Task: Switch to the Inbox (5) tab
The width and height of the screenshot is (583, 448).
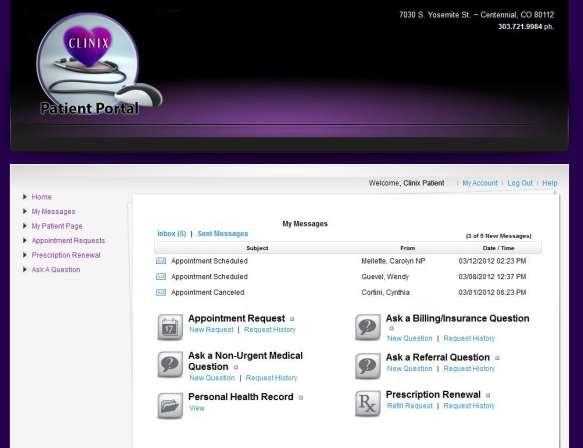Action: (171, 233)
